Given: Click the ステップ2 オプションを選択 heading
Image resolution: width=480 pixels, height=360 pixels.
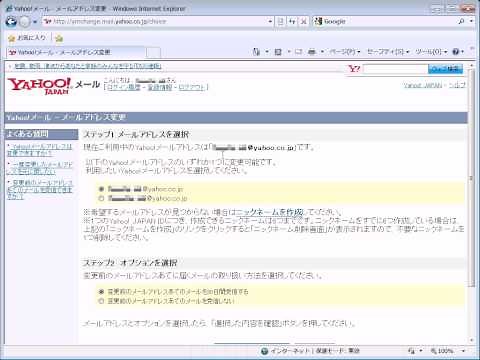Looking at the screenshot, I should [x=130, y=263].
